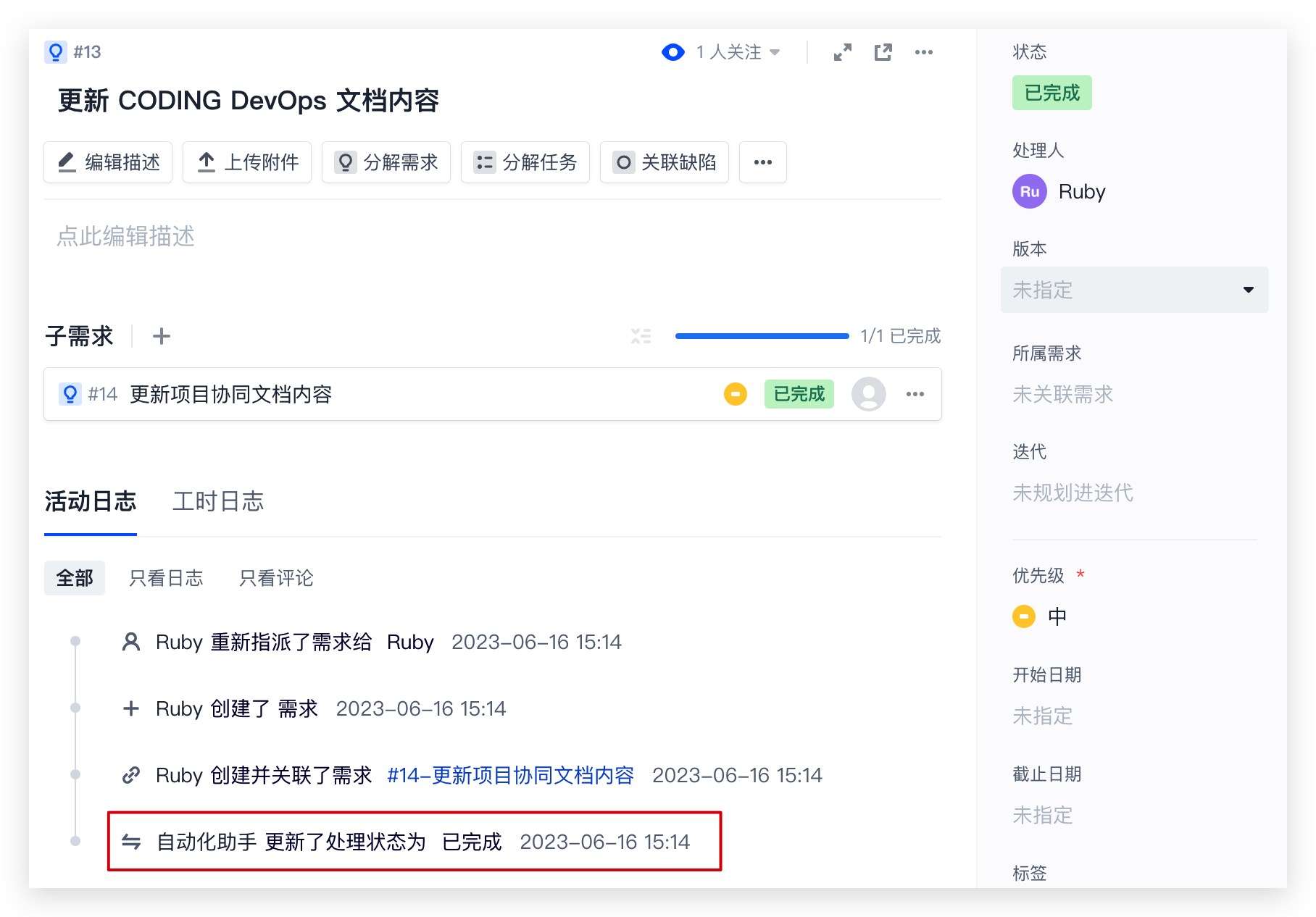Click the plus icon in 创建了 需求 log
1316x917 pixels.
coord(131,708)
